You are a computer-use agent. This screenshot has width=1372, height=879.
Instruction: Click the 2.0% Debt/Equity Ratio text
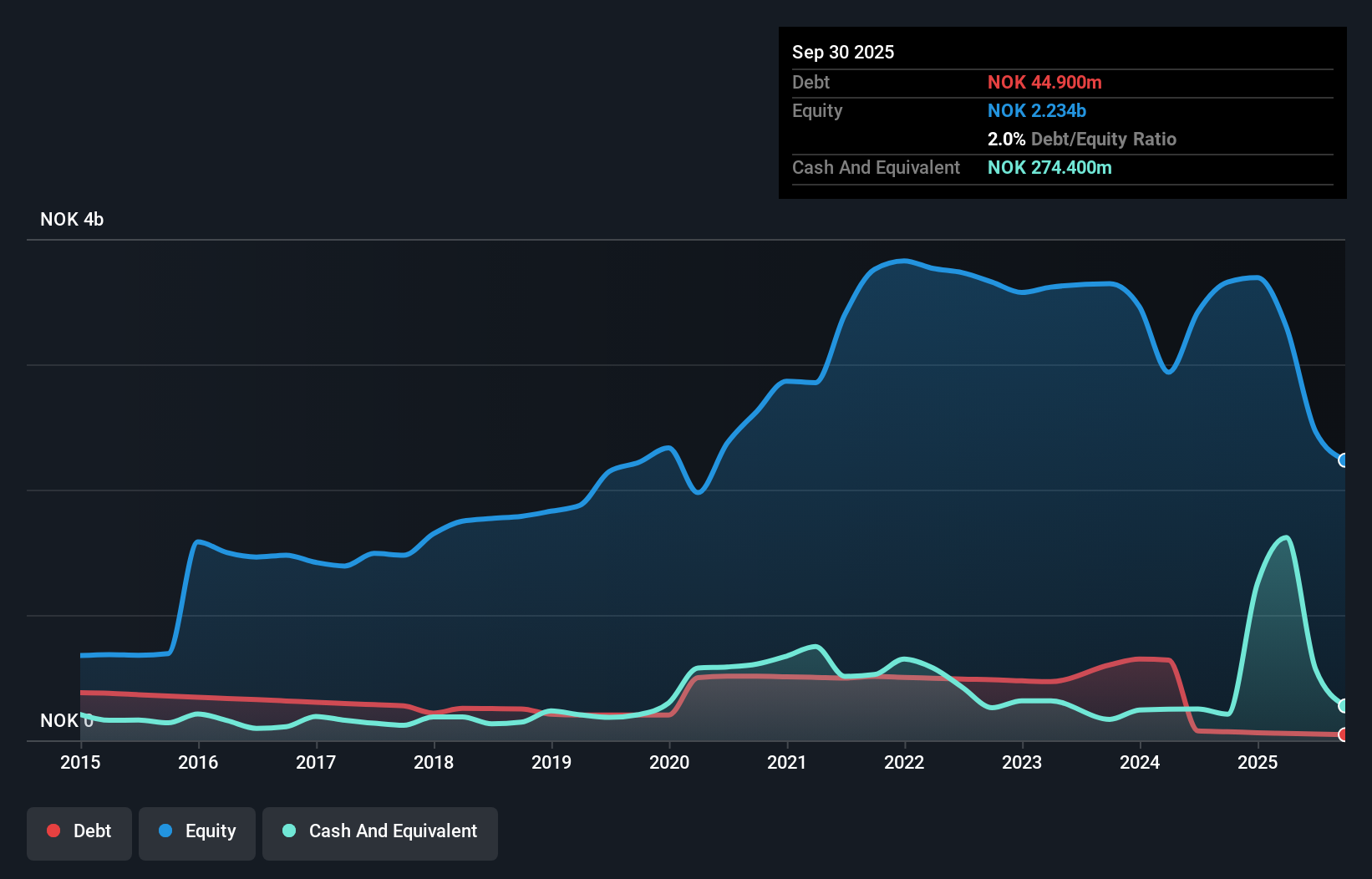click(1082, 140)
